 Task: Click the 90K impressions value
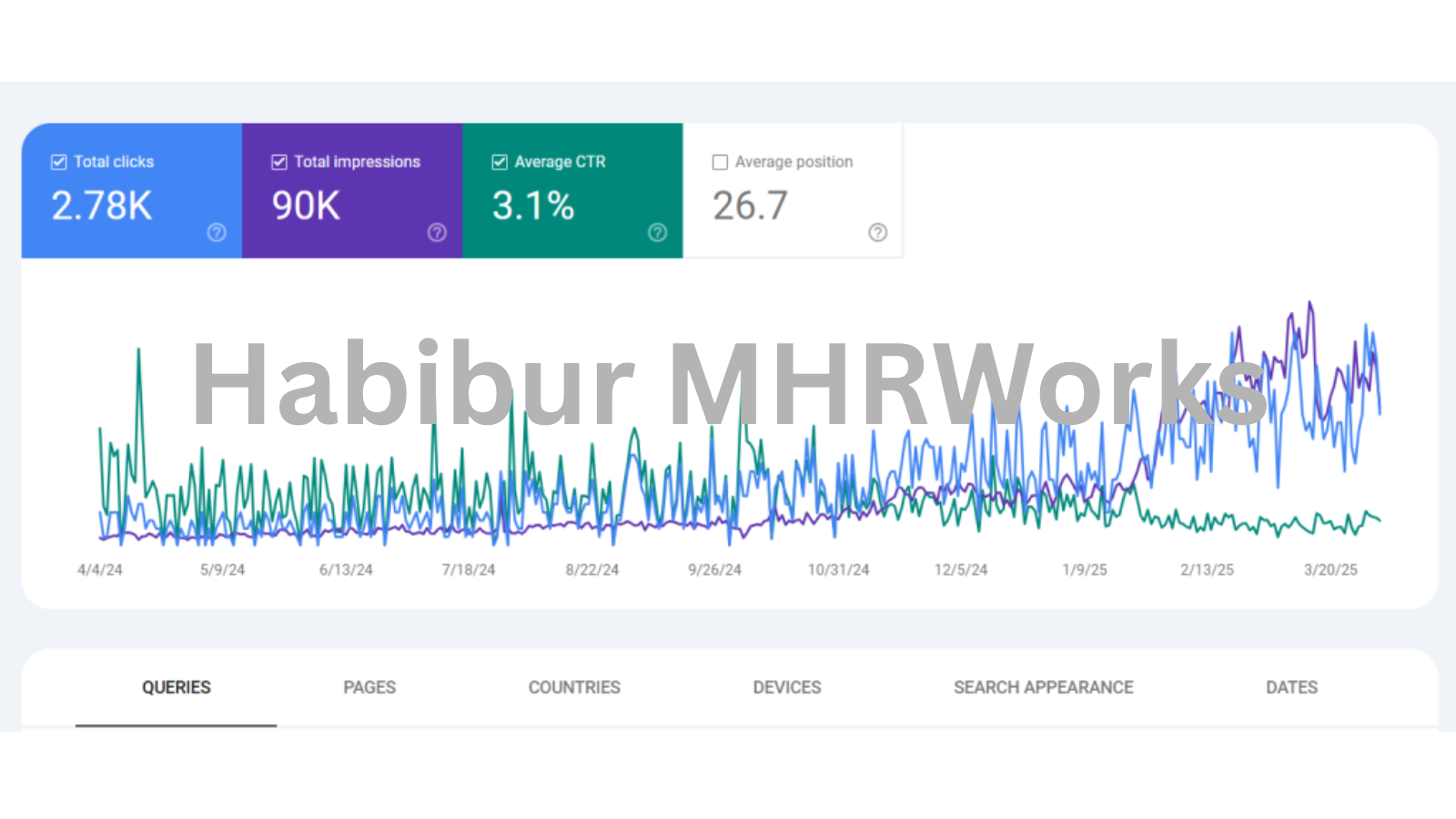click(306, 206)
